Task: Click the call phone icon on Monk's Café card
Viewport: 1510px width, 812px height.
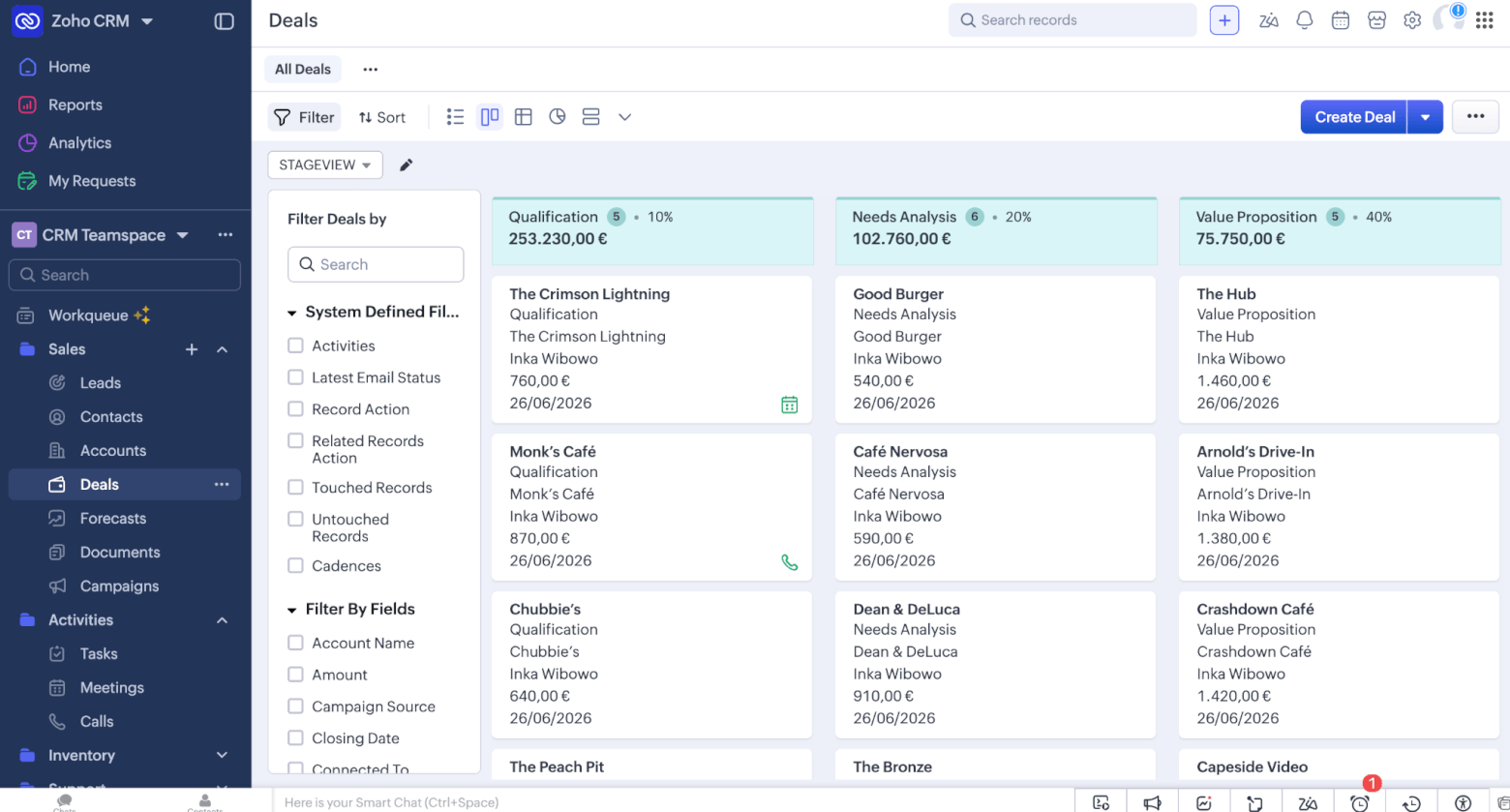Action: (790, 562)
